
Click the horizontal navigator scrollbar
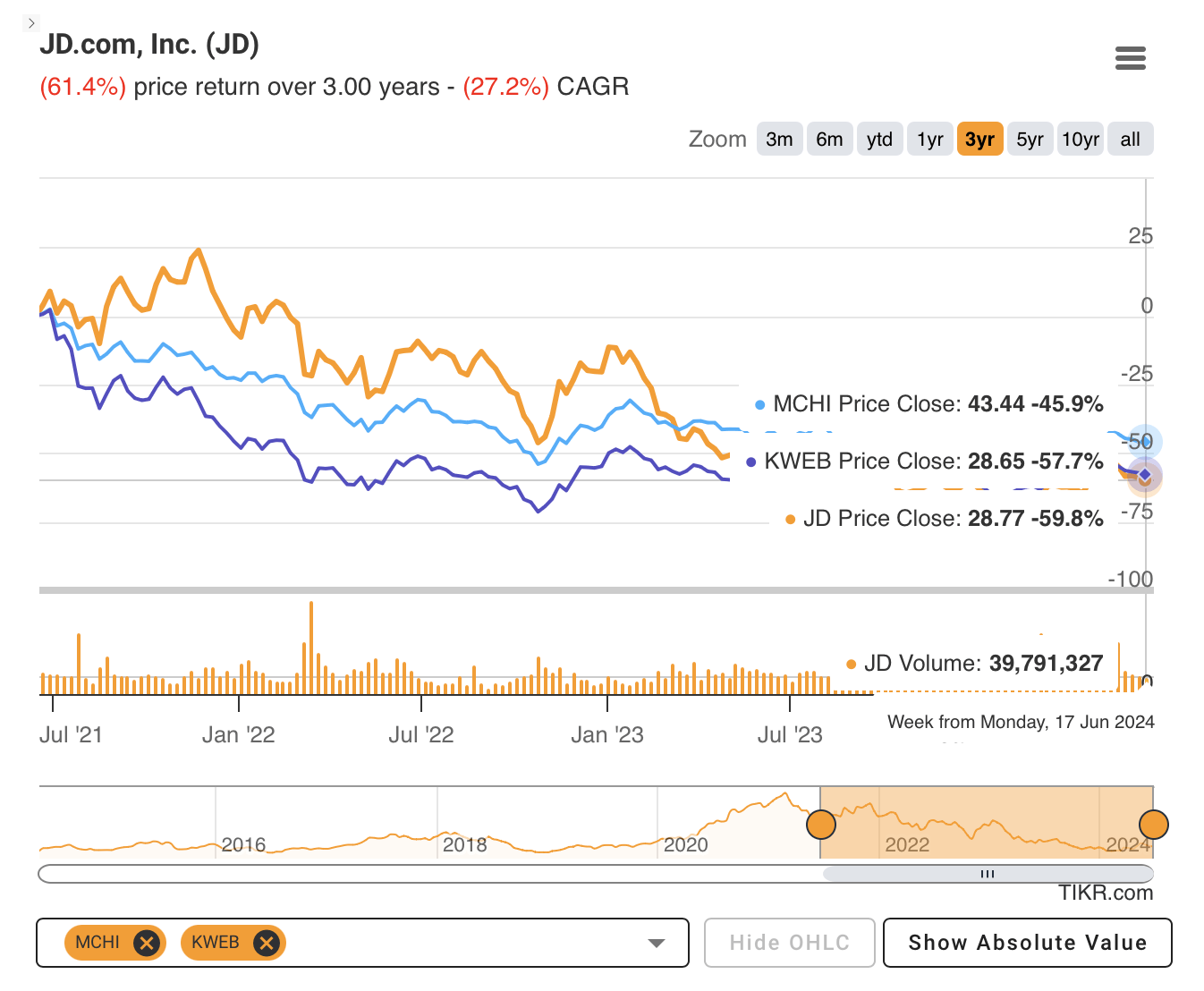987,874
